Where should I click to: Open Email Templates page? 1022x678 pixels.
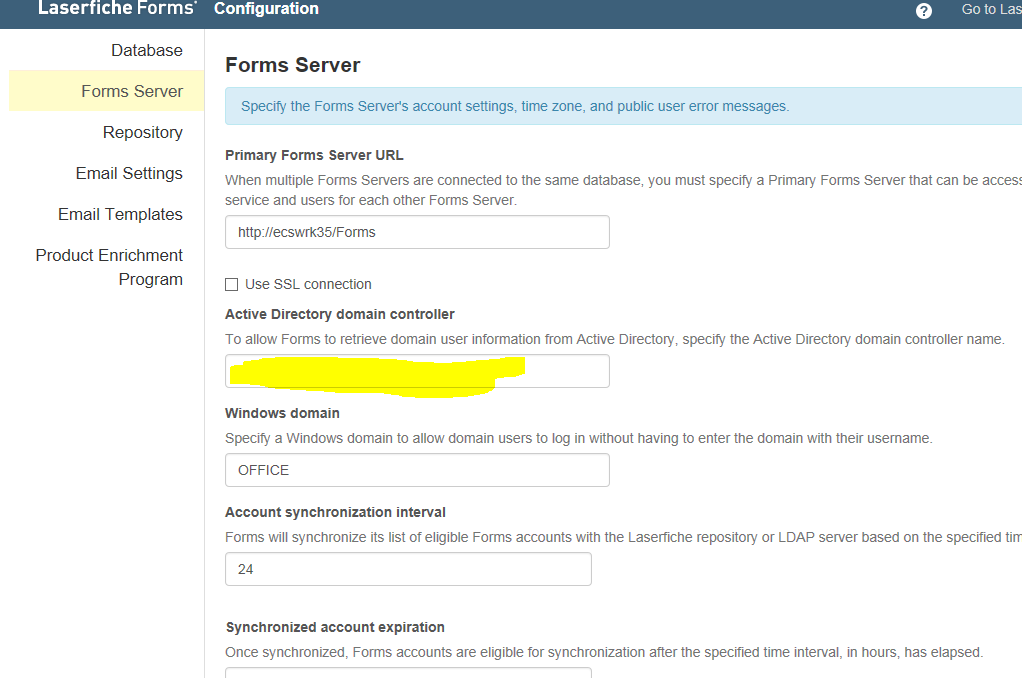120,214
